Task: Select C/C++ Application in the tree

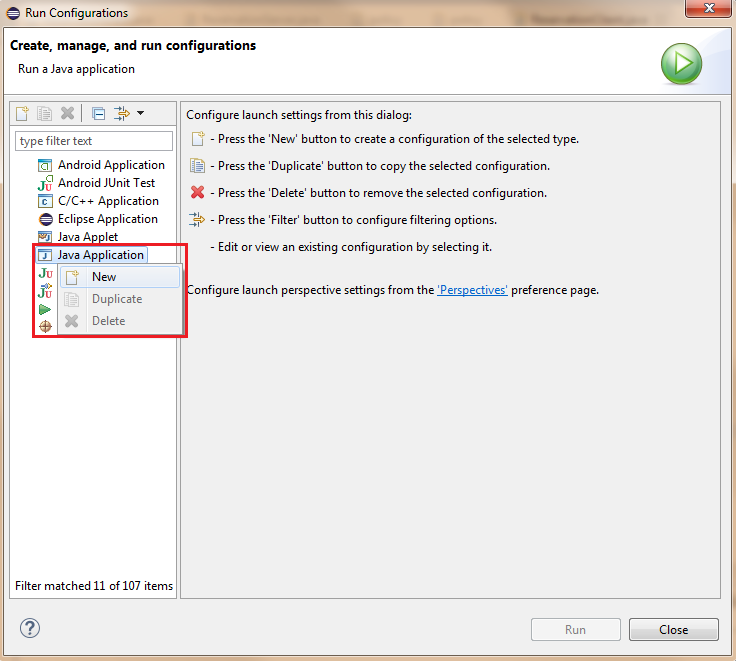Action: [108, 201]
